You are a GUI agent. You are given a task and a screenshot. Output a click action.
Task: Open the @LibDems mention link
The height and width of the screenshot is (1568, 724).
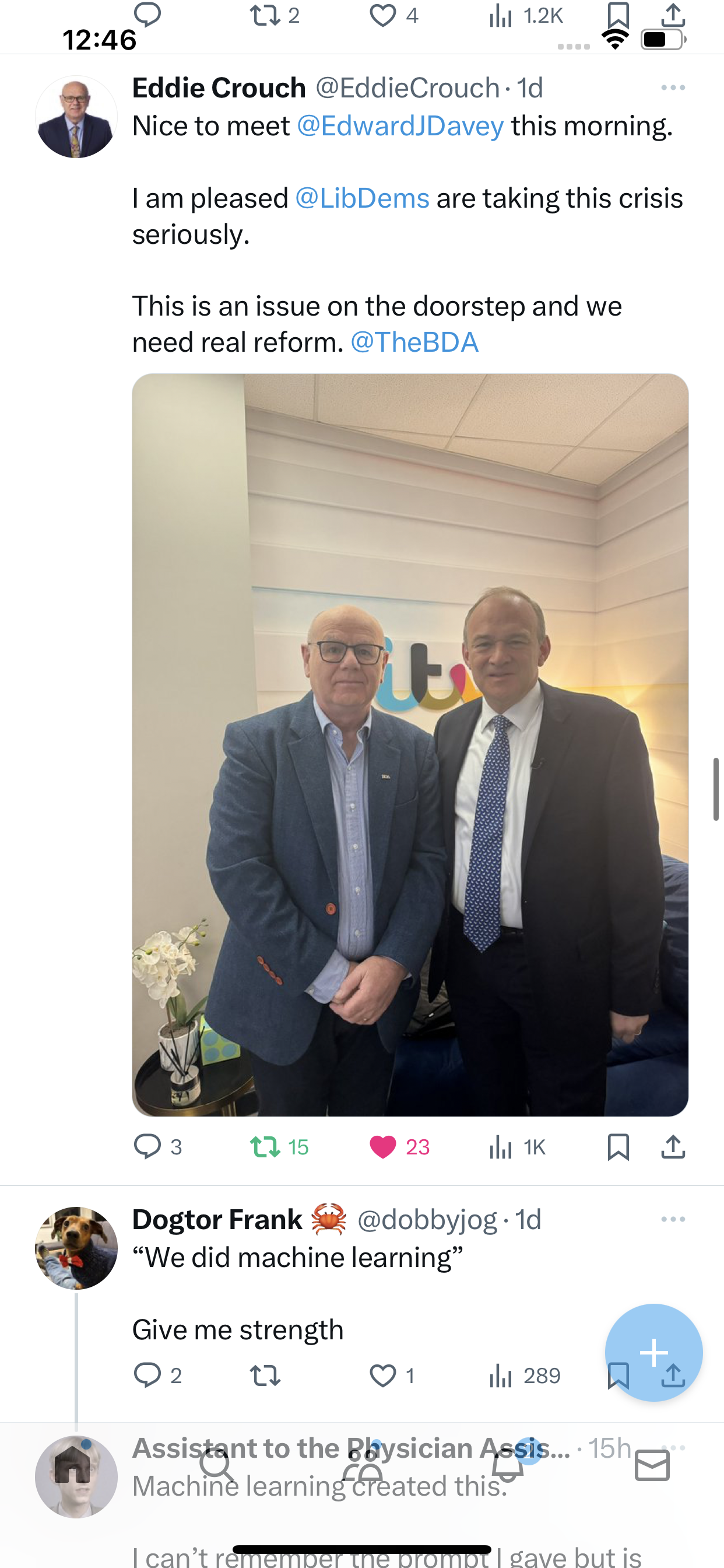pos(363,198)
